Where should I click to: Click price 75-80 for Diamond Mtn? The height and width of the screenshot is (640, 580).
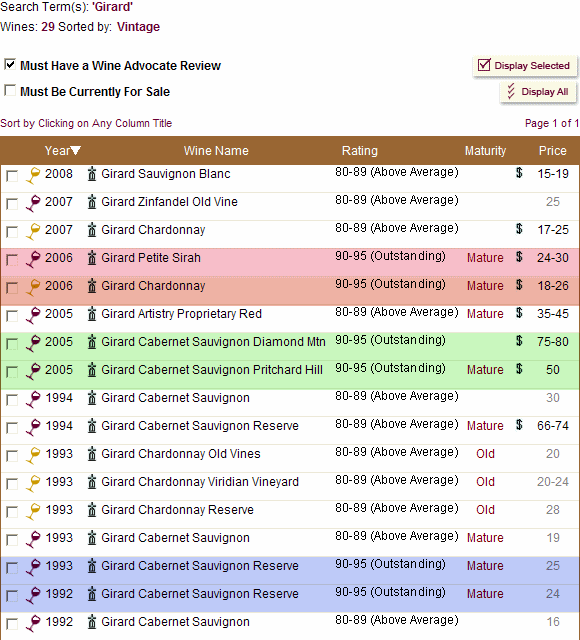click(553, 342)
